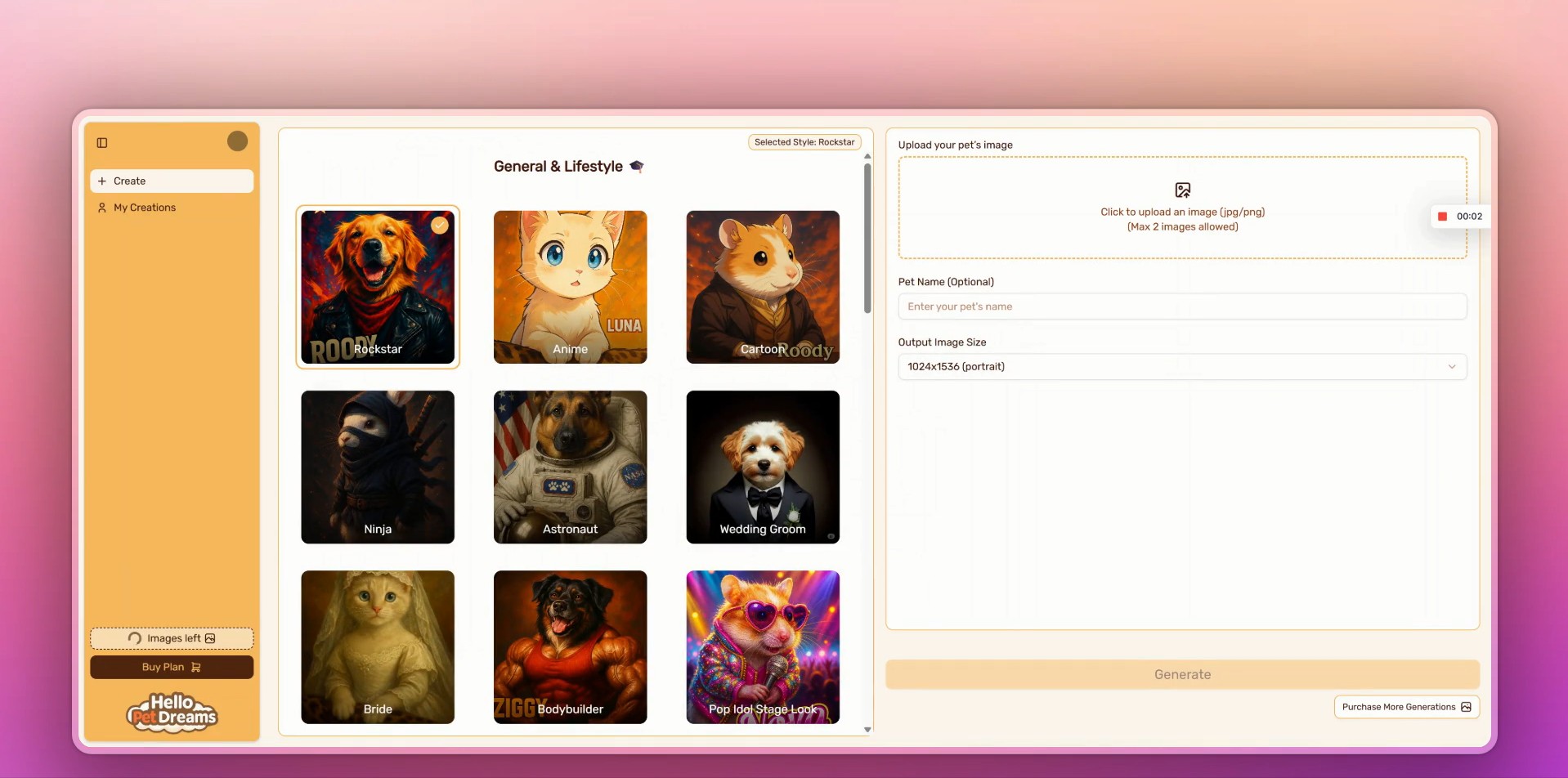This screenshot has width=1568, height=778.
Task: Click the image icon in the Images left badge
Action: click(210, 638)
